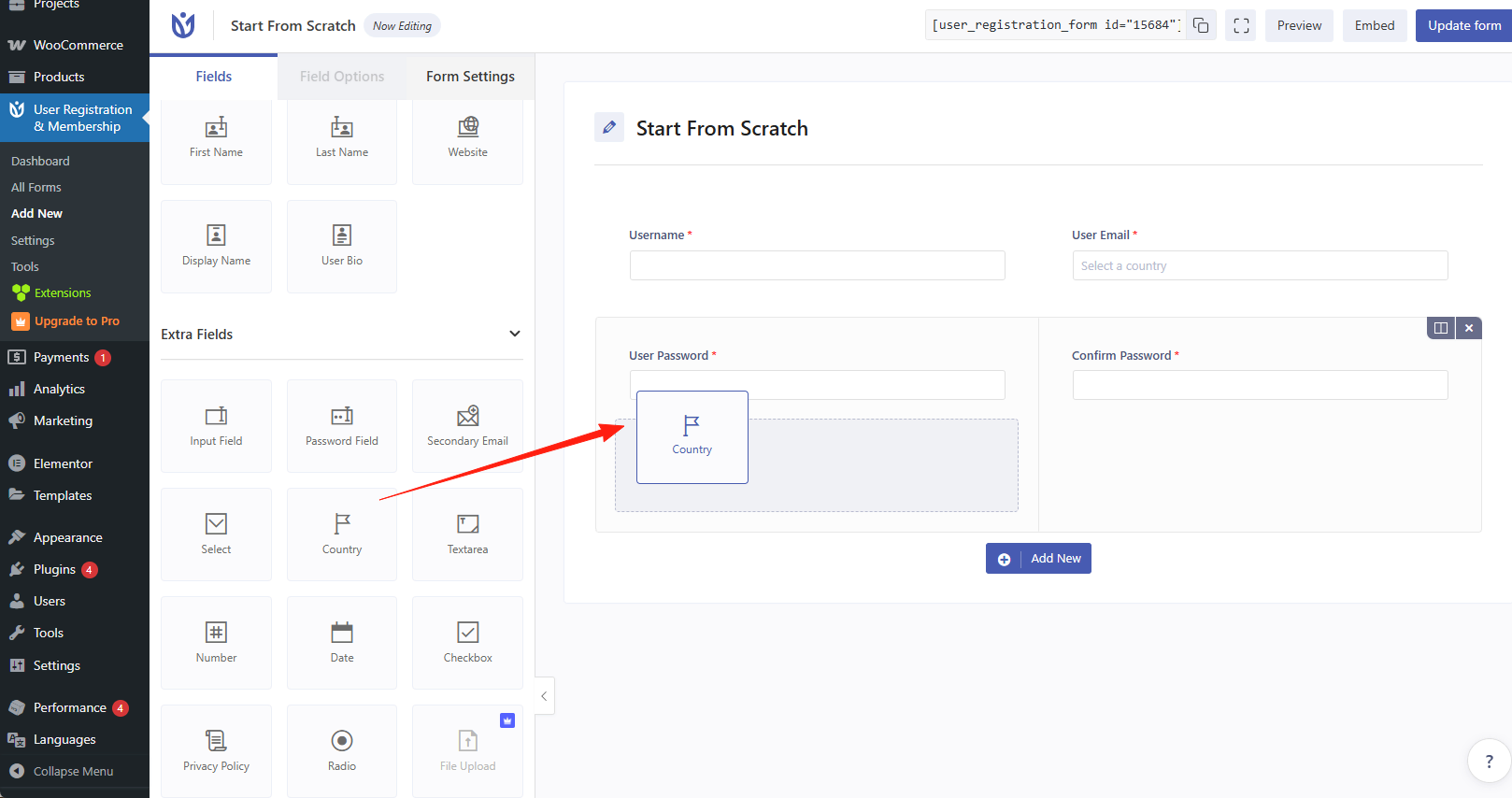Image resolution: width=1512 pixels, height=798 pixels.
Task: Open the help question mark button
Action: pos(1489,761)
